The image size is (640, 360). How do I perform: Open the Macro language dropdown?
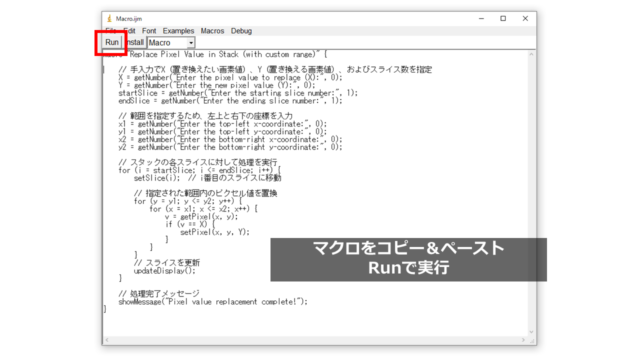(171, 42)
